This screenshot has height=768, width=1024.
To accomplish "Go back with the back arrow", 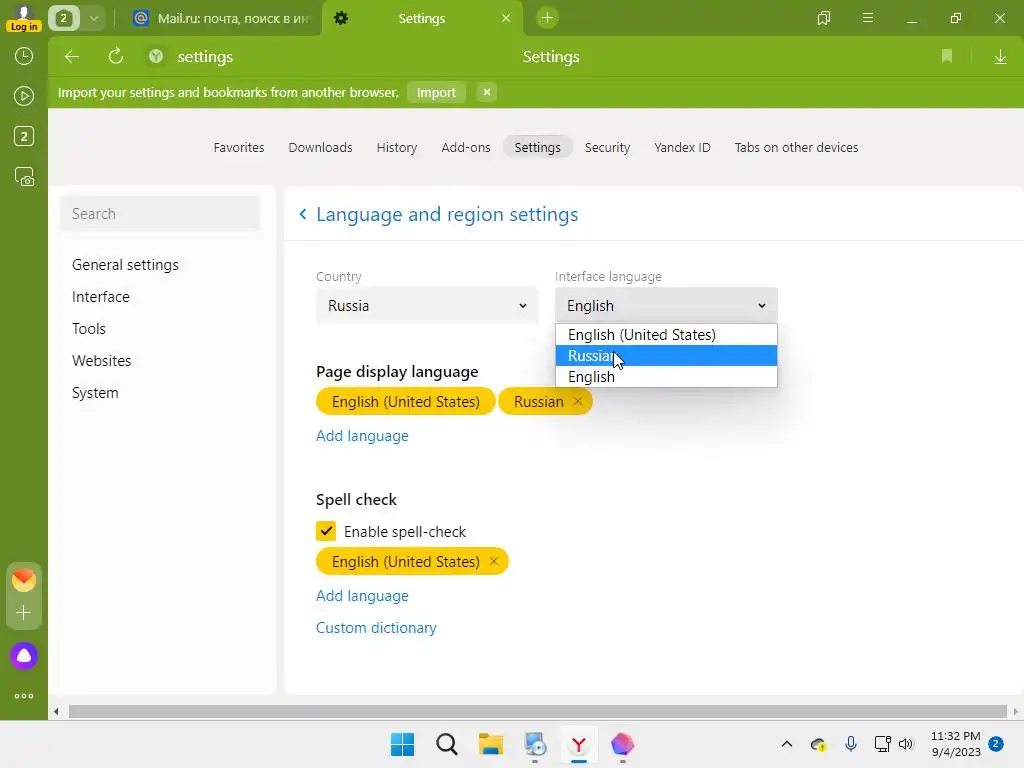I will [x=72, y=57].
